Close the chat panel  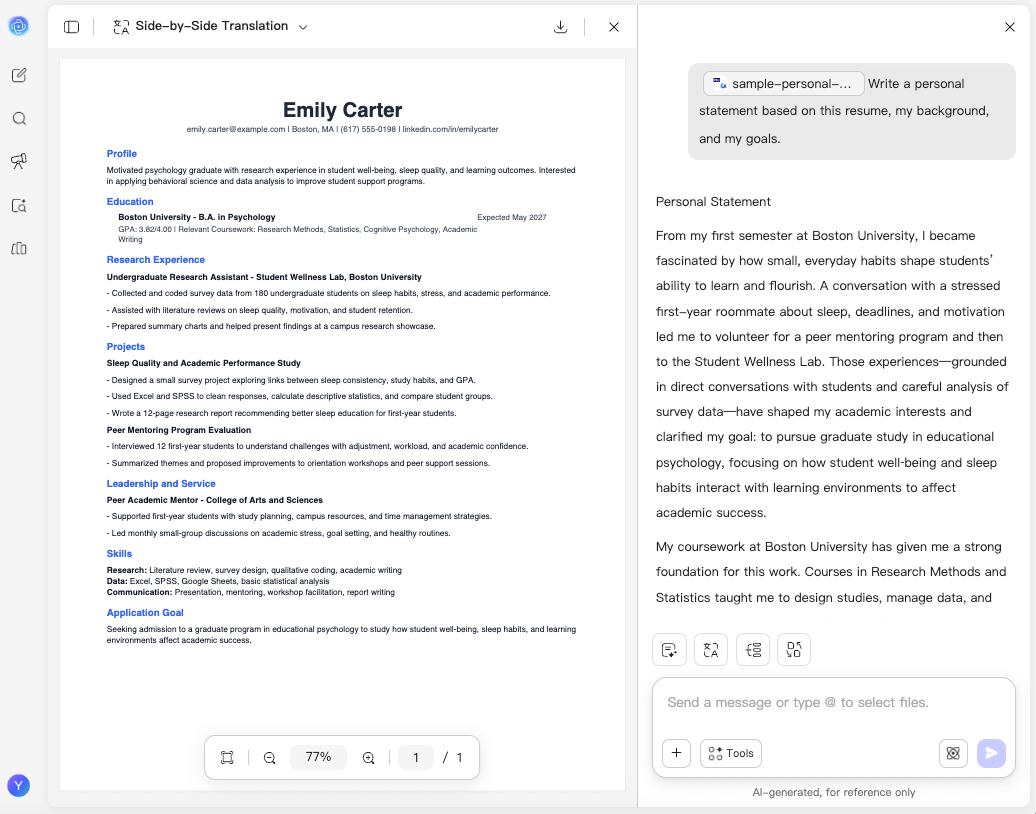(1010, 26)
